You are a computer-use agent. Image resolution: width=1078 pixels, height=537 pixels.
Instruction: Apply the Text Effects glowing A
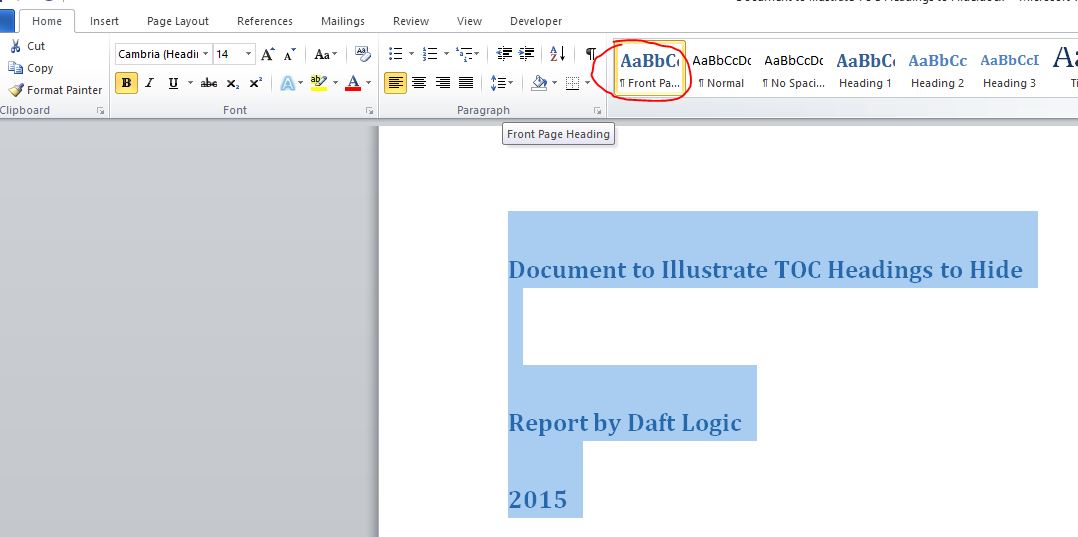pos(287,83)
